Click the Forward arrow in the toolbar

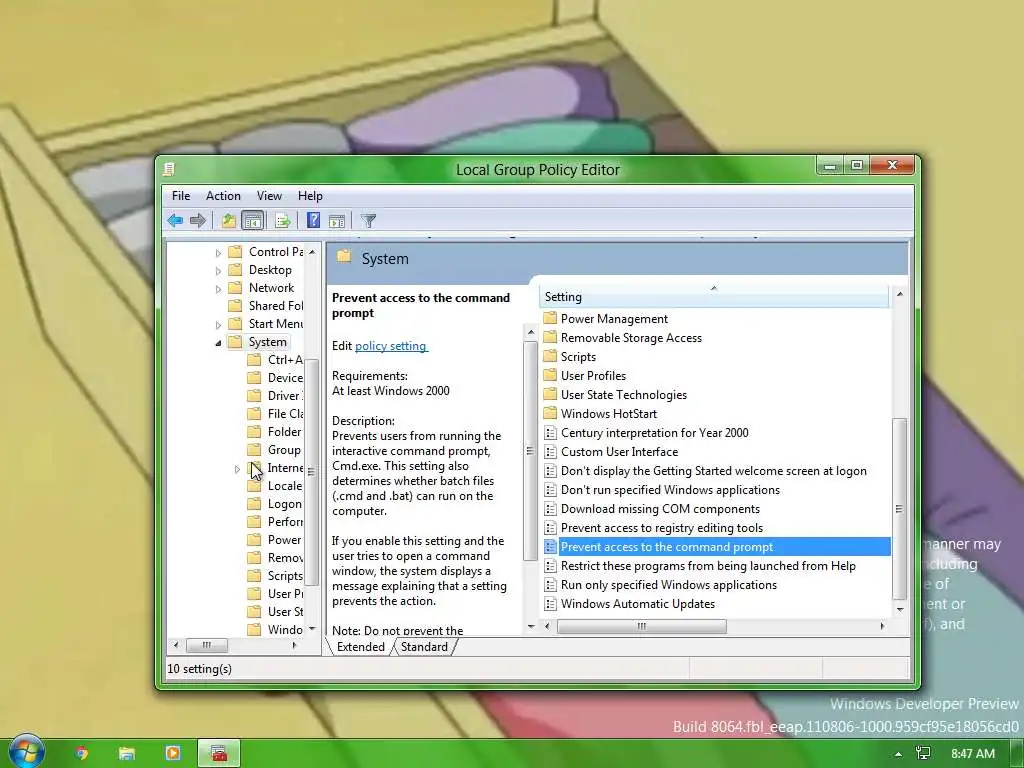coord(197,221)
